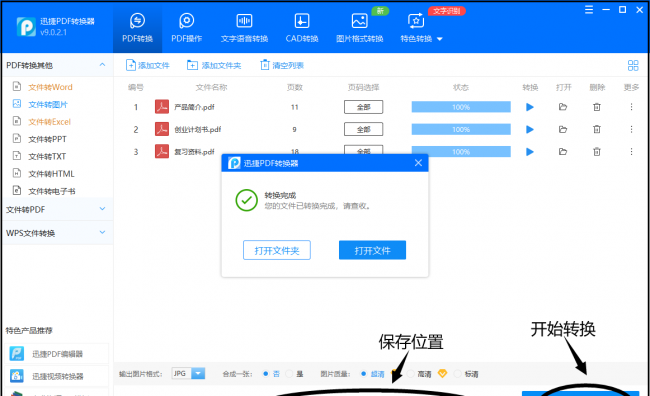Select 文件转Word in sidebar

point(50,87)
